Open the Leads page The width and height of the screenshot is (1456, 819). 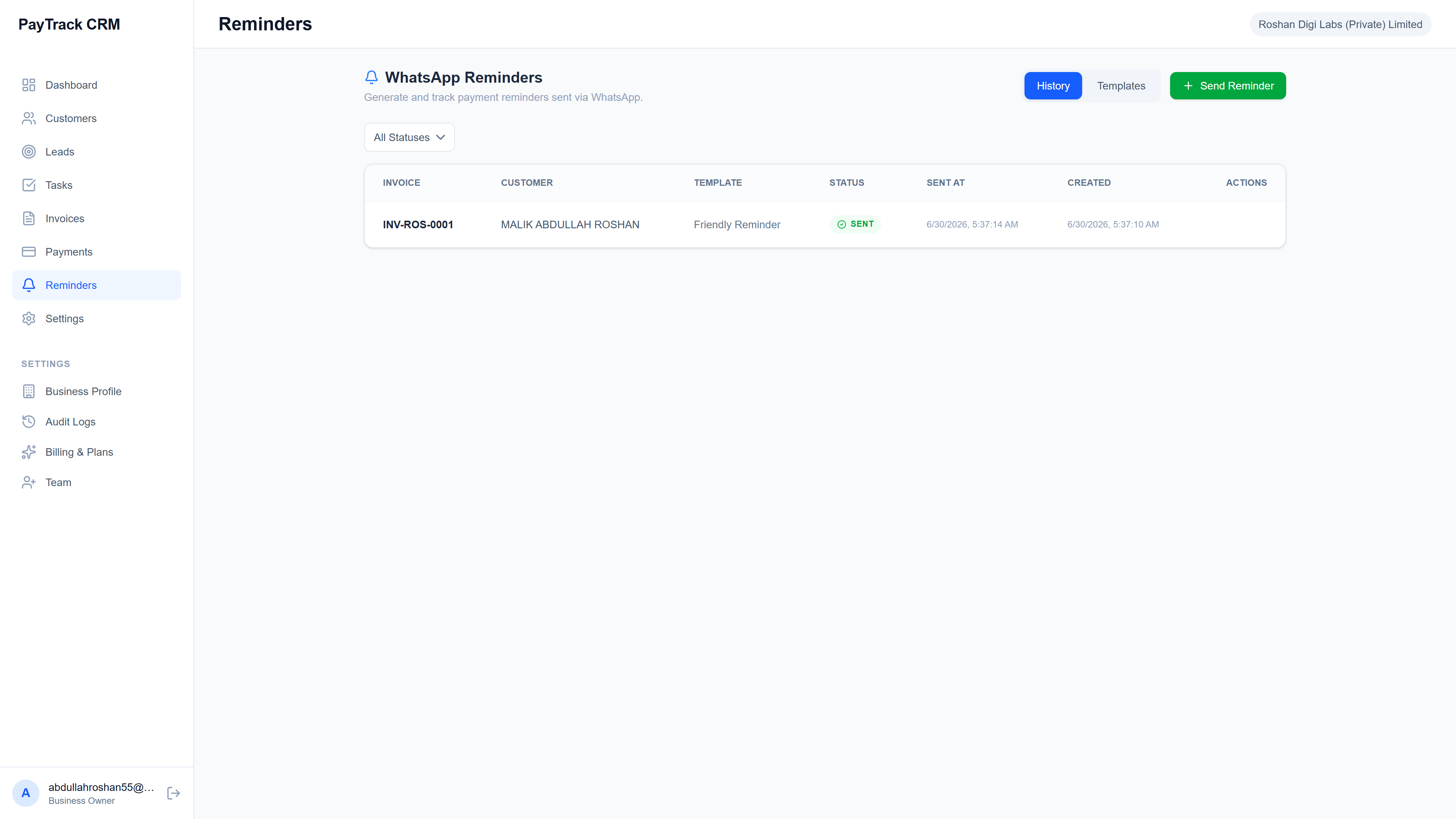click(97, 152)
